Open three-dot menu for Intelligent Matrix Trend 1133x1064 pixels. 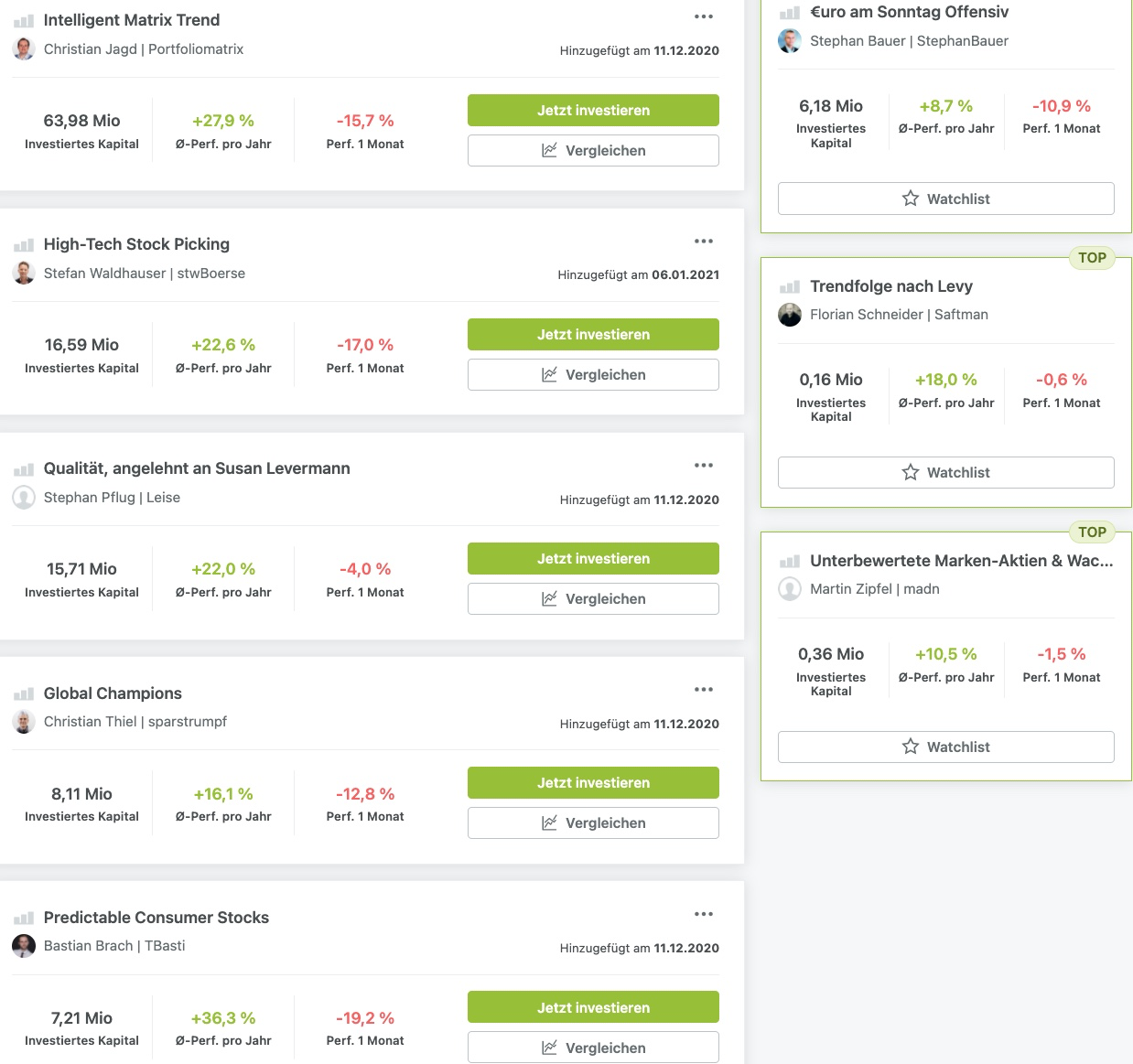point(703,16)
